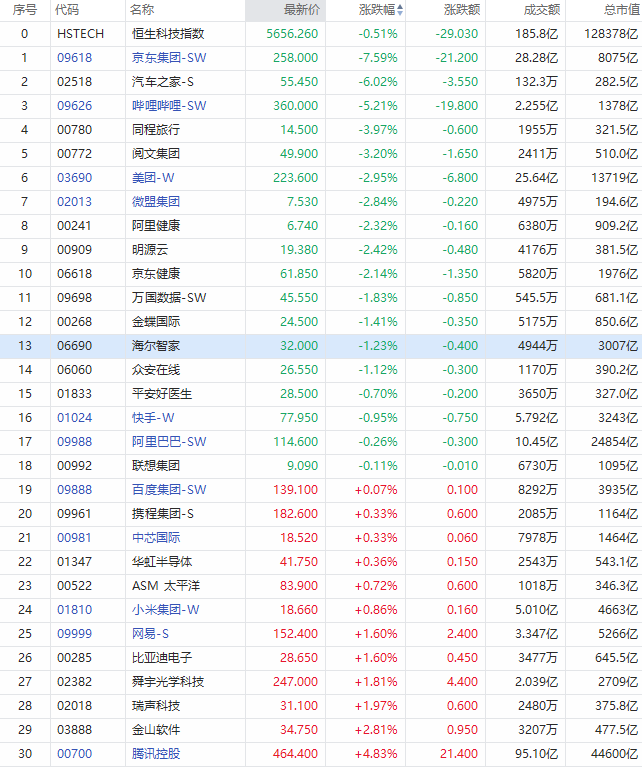Viewport: 642px width, 767px height.
Task: Select the 同程旅行 row name
Action: [156, 130]
